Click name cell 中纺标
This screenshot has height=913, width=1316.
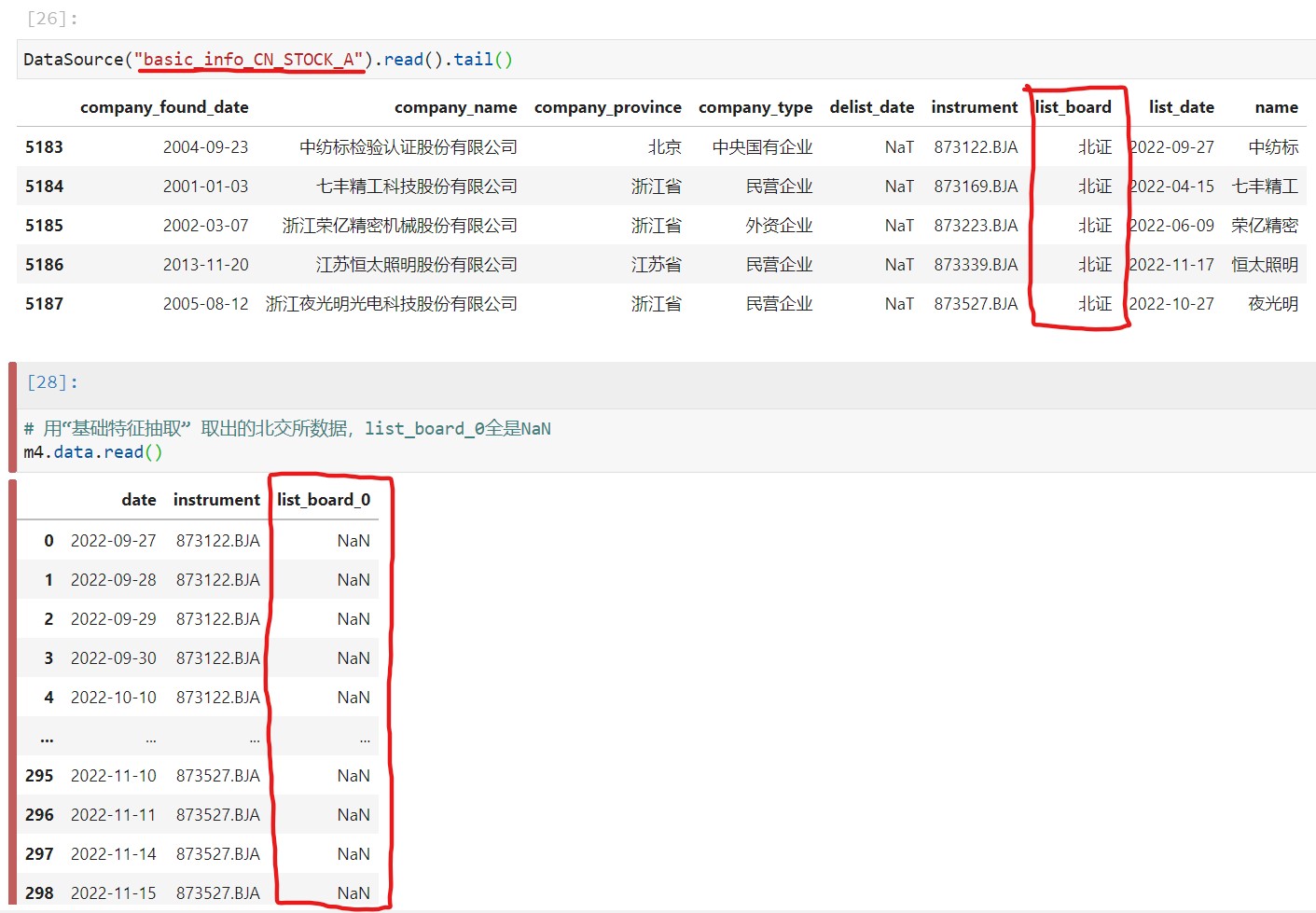[1273, 147]
